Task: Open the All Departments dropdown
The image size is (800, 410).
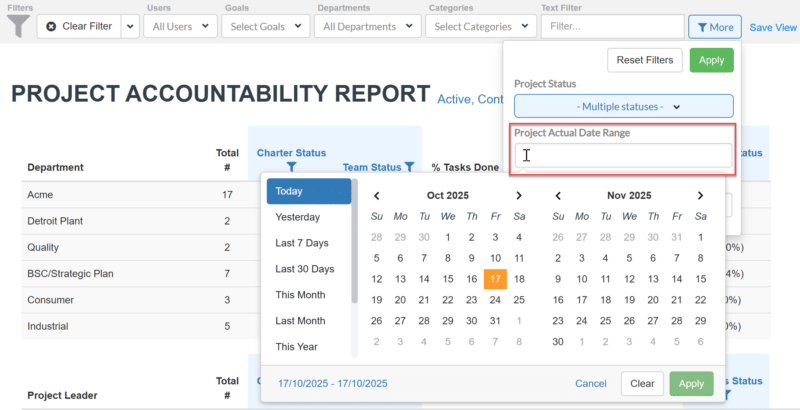Action: click(x=368, y=27)
